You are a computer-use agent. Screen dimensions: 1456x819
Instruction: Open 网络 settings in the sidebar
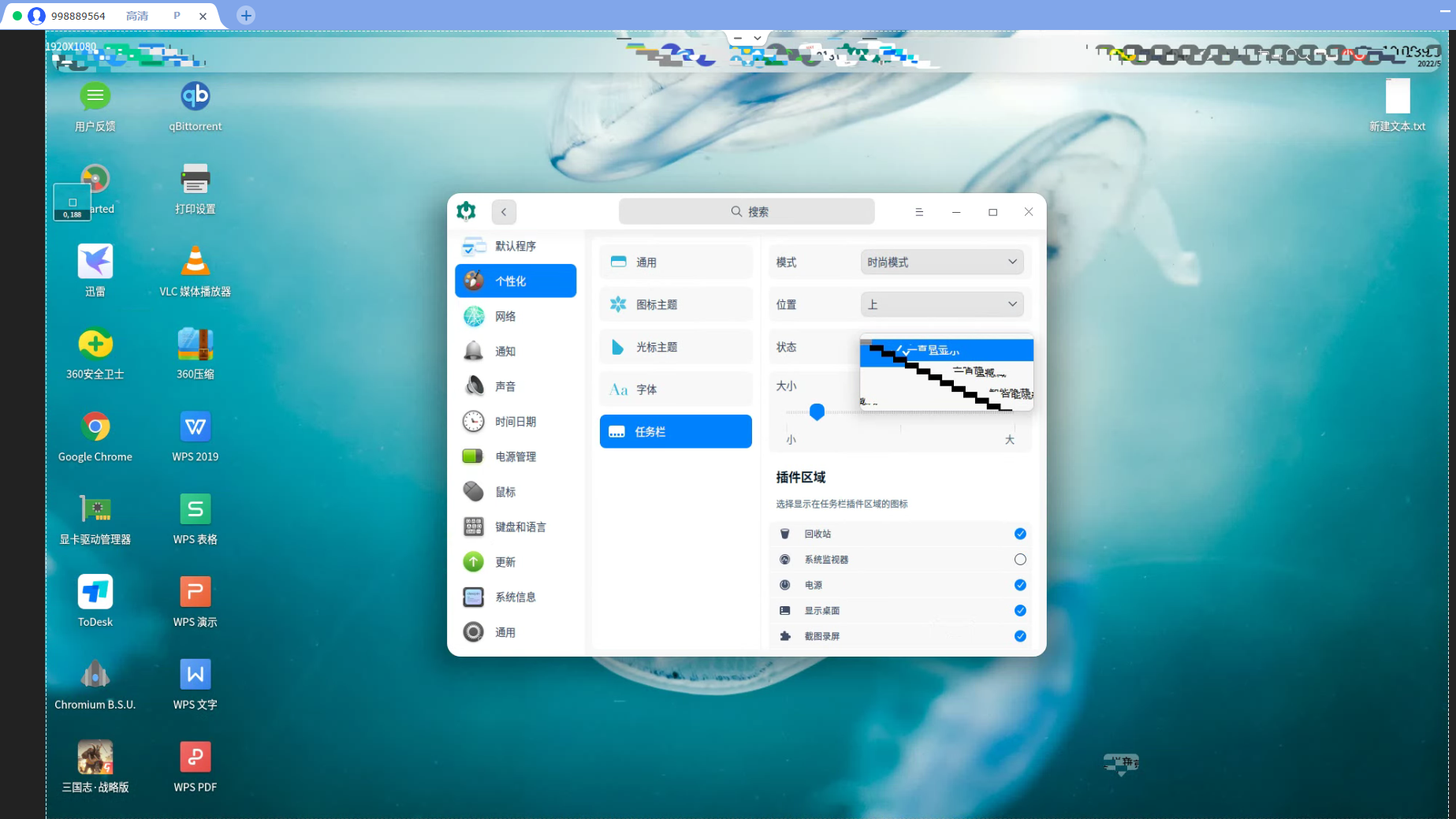[x=516, y=316]
